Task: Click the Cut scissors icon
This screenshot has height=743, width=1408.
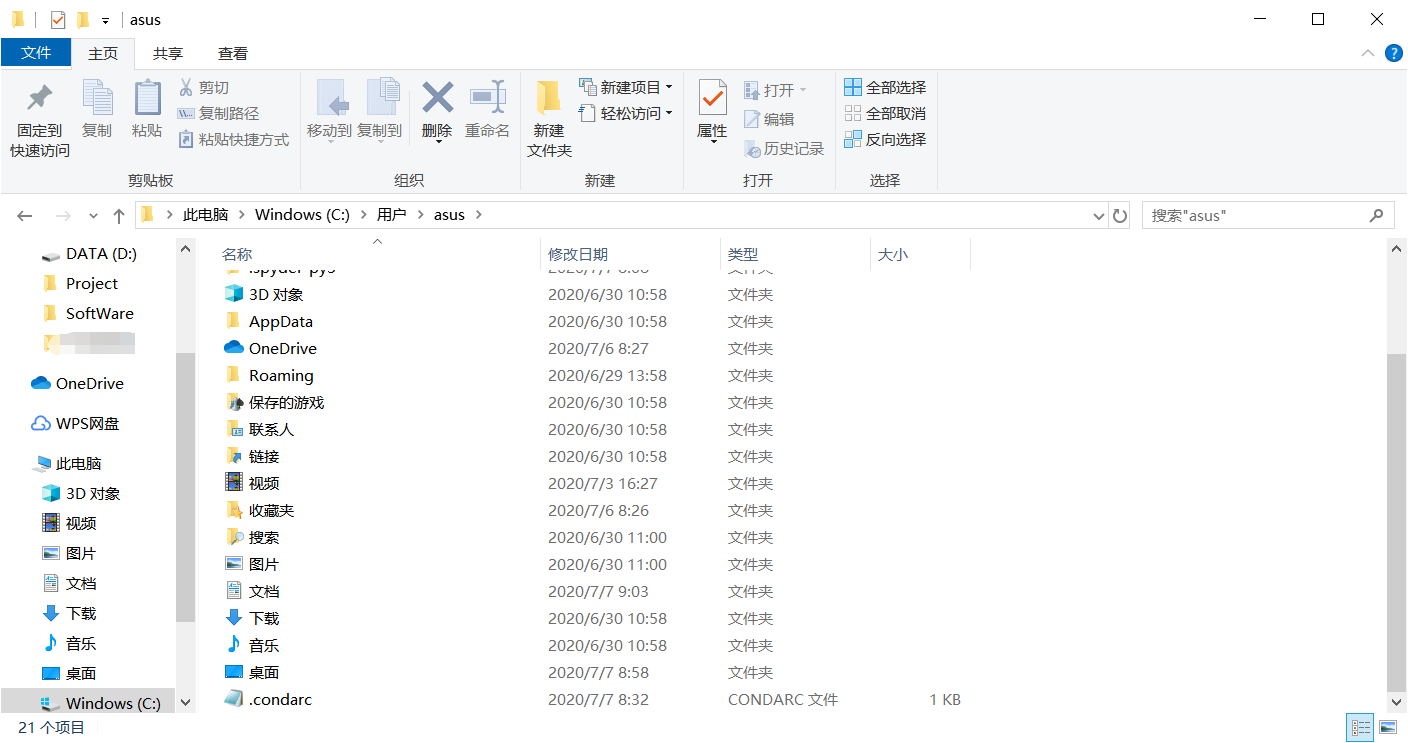Action: pyautogui.click(x=186, y=88)
